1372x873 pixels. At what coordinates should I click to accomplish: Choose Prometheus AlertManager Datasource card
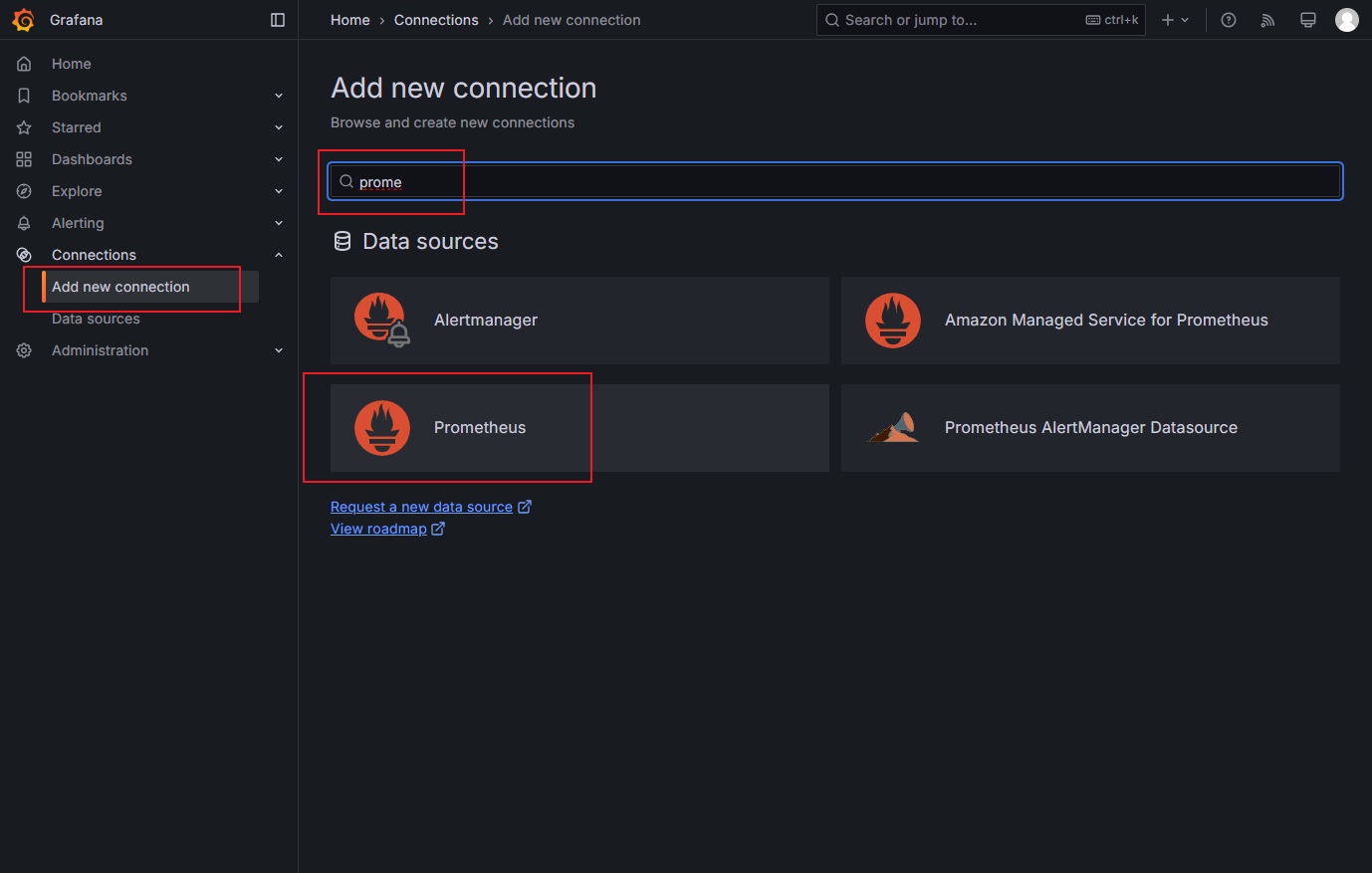pos(1090,428)
